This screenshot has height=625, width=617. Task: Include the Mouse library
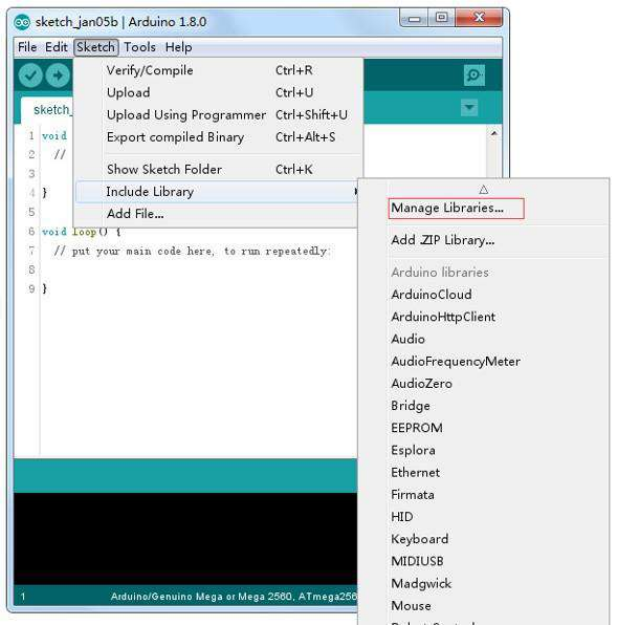pos(411,606)
